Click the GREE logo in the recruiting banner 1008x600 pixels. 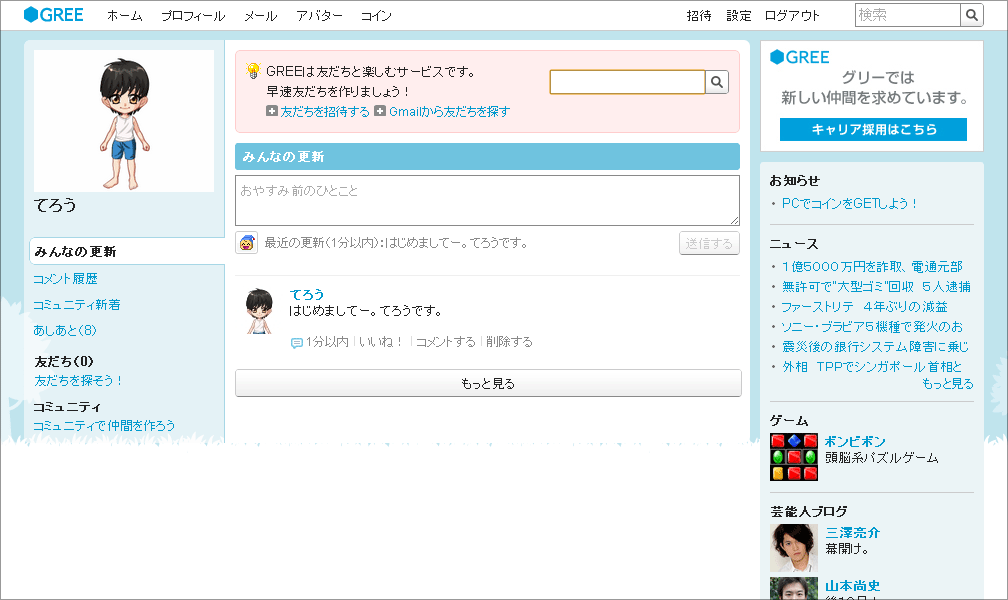click(x=800, y=57)
